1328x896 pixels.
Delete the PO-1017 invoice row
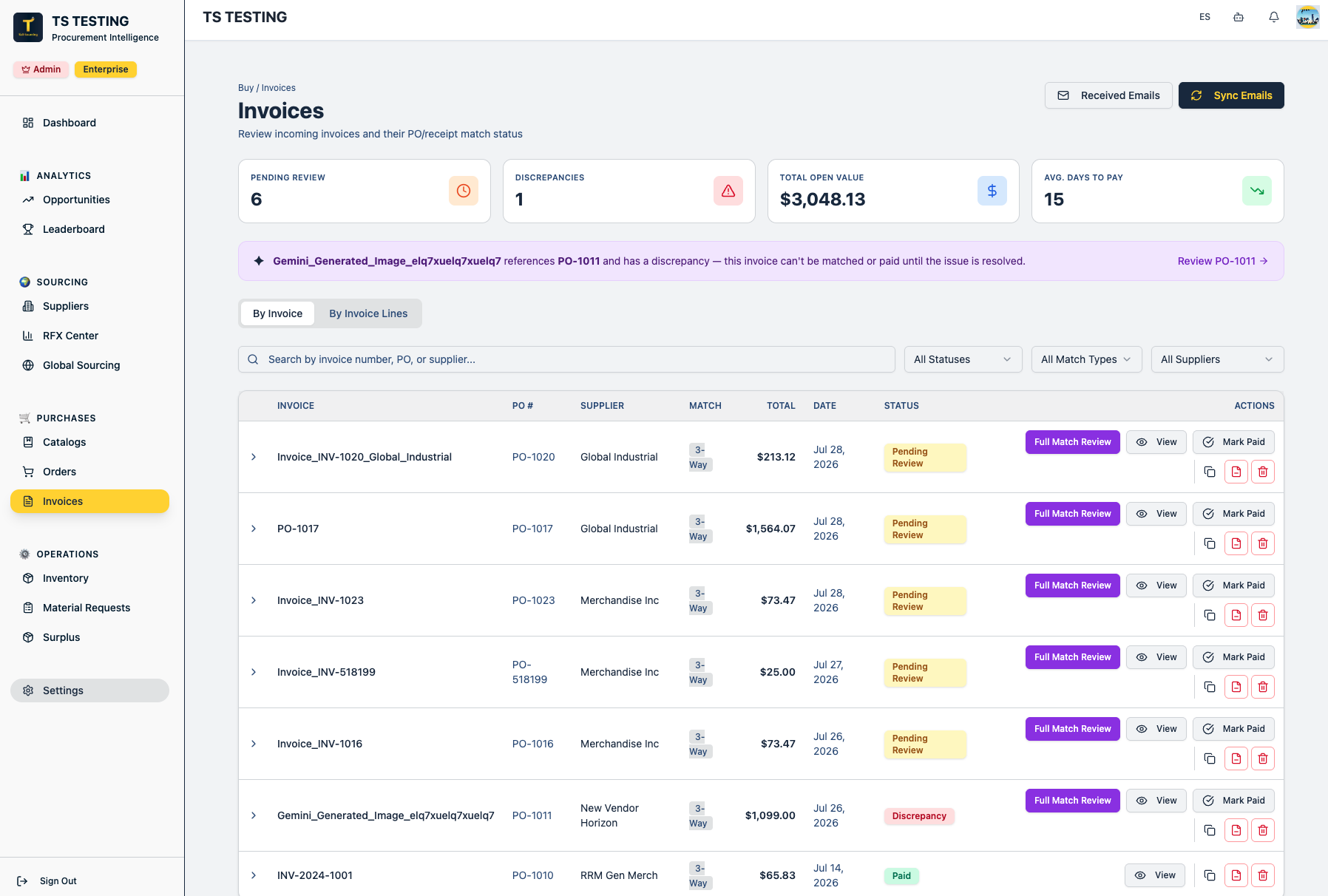(x=1263, y=543)
